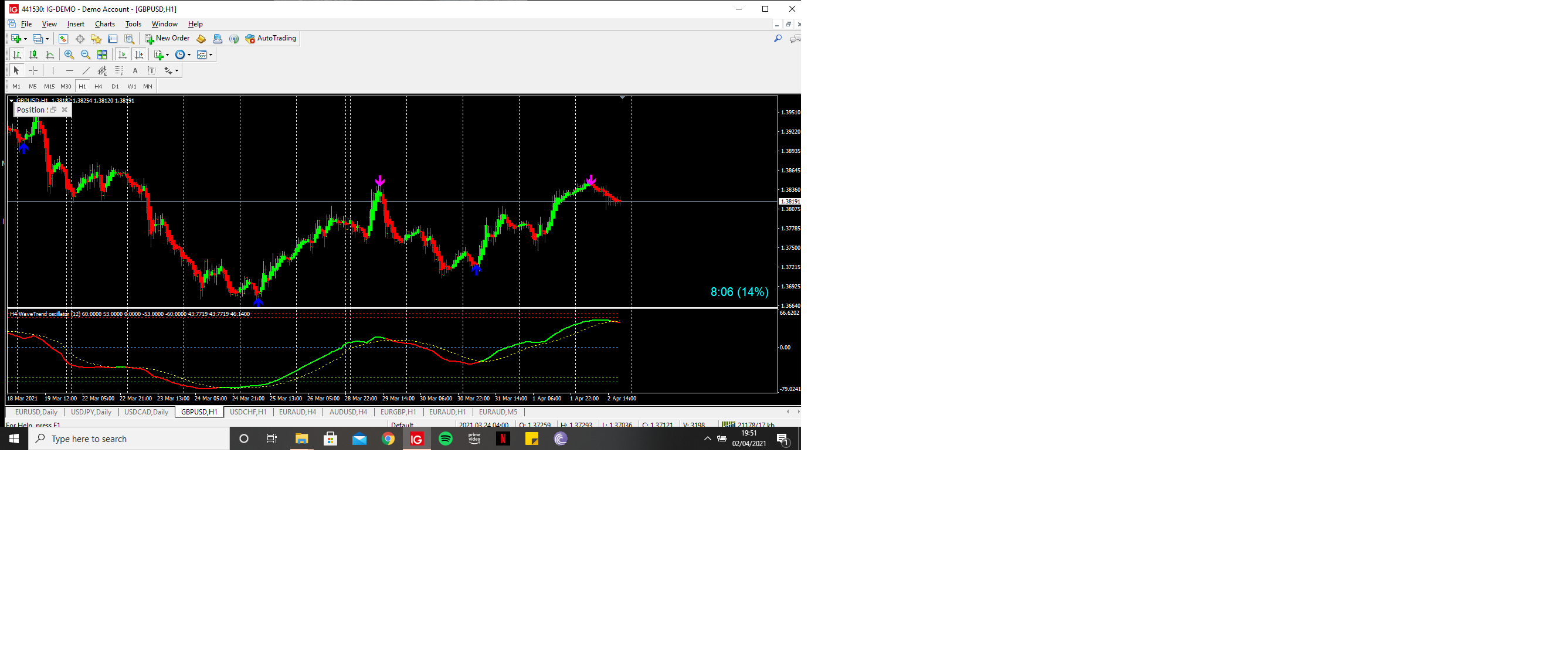The height and width of the screenshot is (646, 1568).
Task: Open the Navigator favorites folder icon
Action: [96, 38]
